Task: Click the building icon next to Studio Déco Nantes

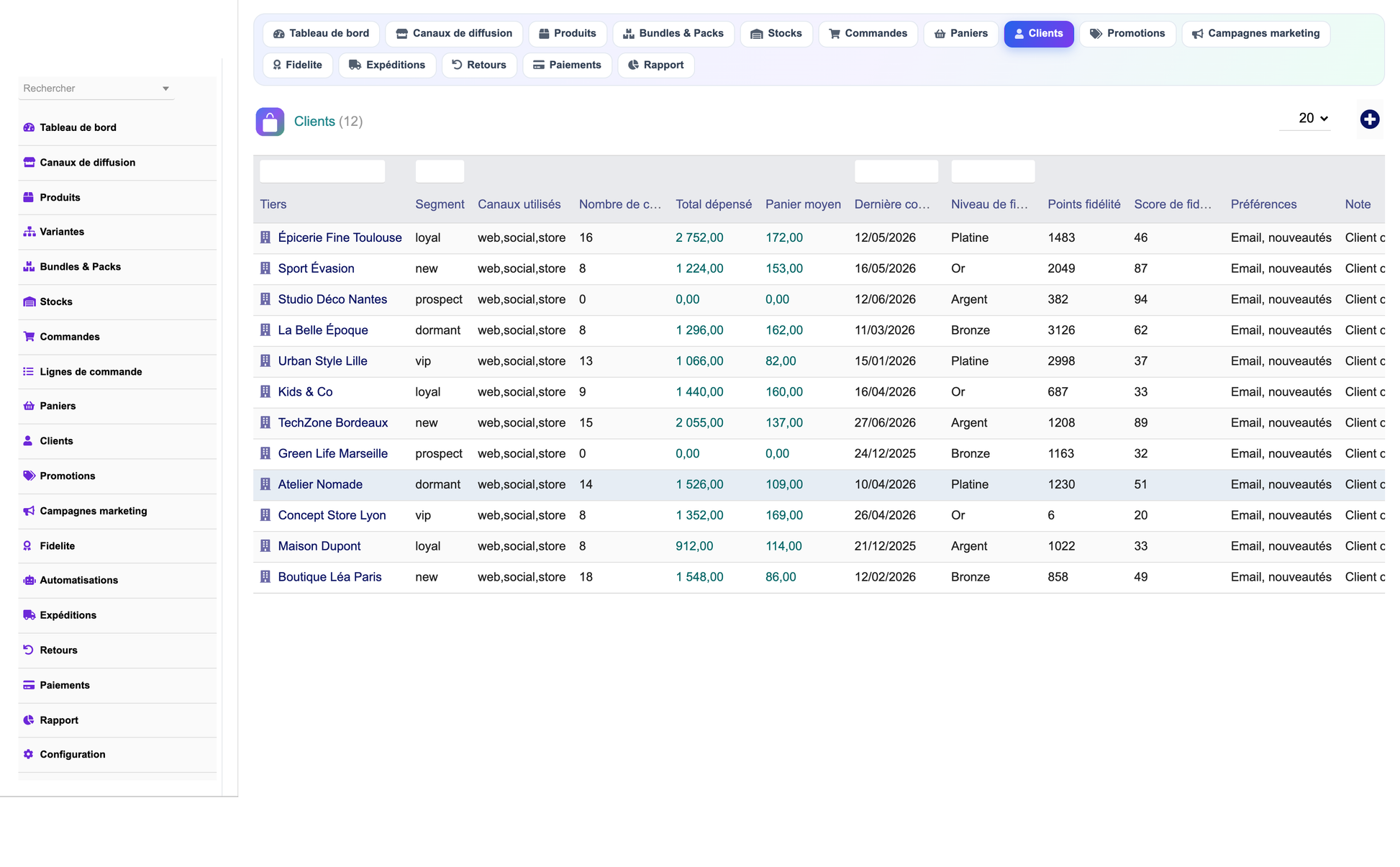Action: coord(265,299)
